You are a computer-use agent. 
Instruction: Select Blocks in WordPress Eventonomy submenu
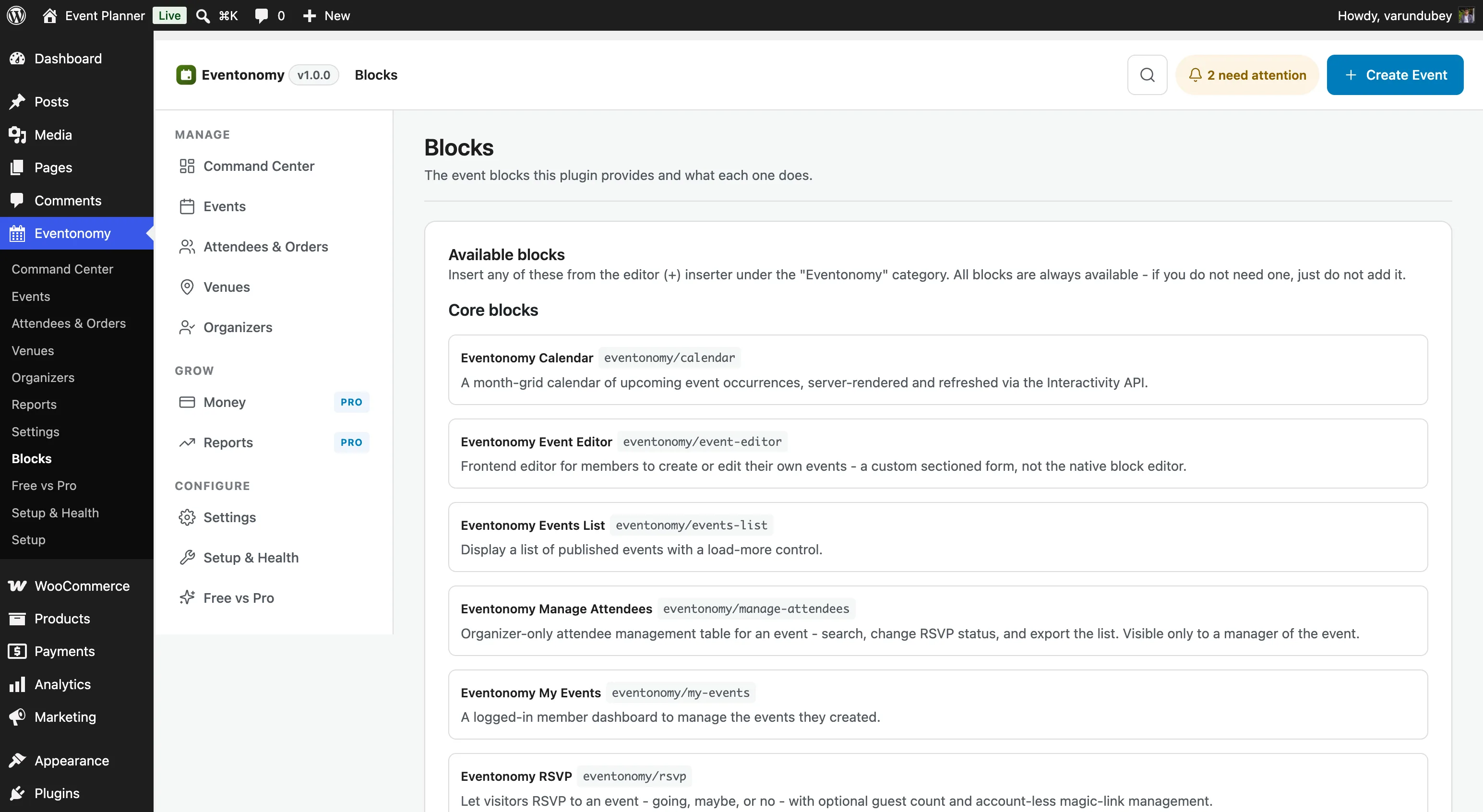click(32, 459)
